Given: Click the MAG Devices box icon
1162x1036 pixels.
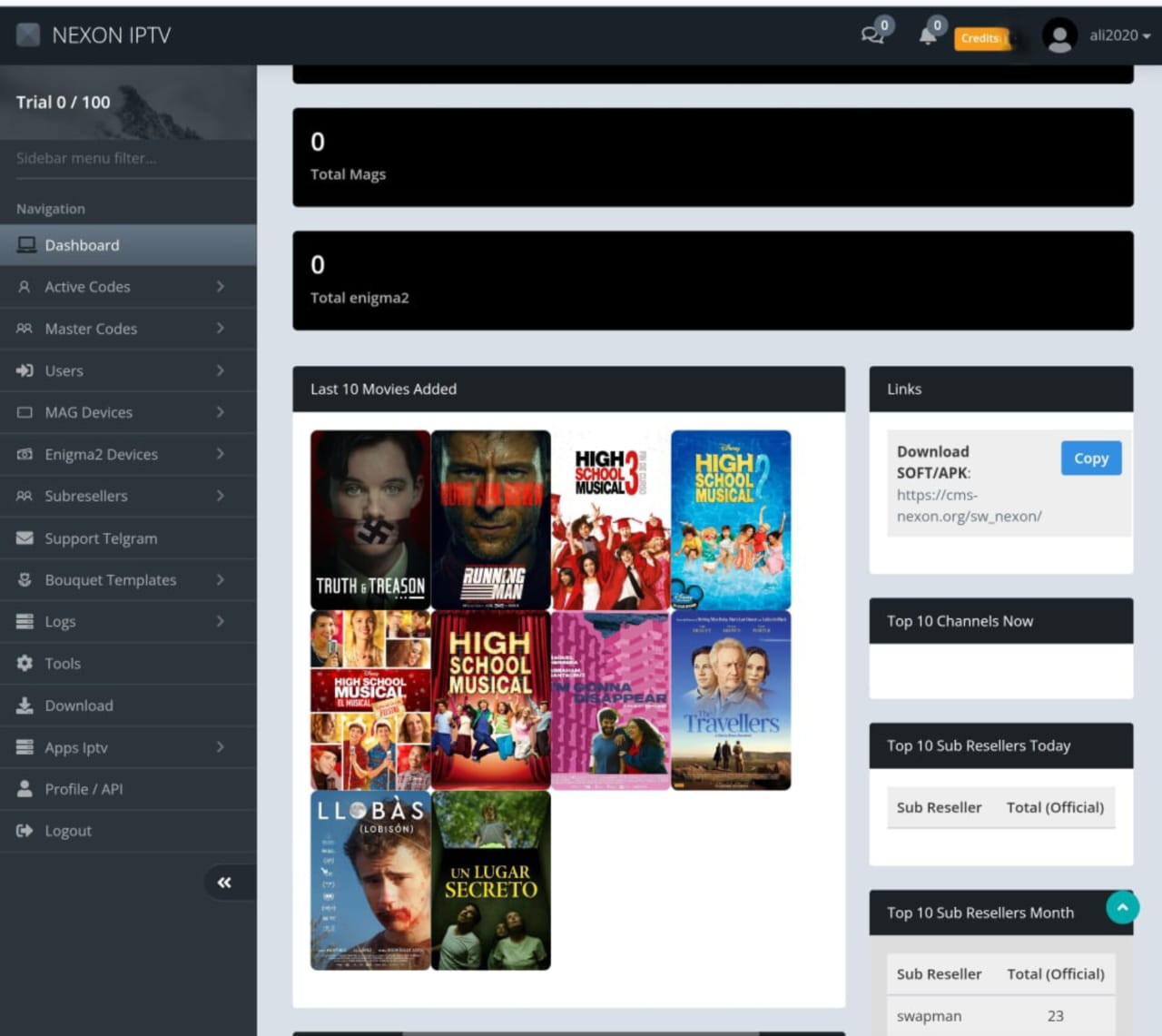Looking at the screenshot, I should [x=25, y=412].
